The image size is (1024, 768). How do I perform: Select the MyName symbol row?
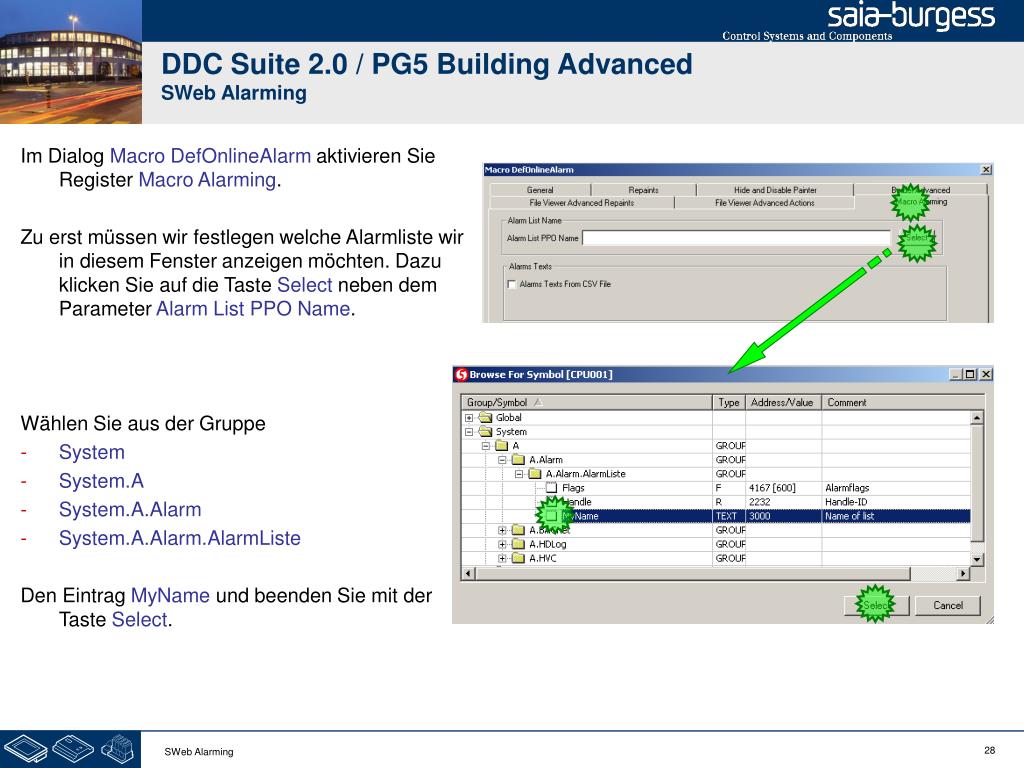tap(716, 516)
